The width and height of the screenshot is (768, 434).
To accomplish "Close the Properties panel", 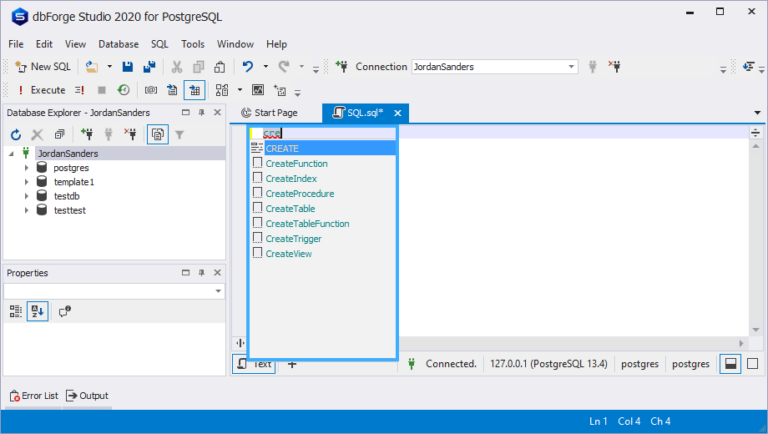I will point(217,273).
